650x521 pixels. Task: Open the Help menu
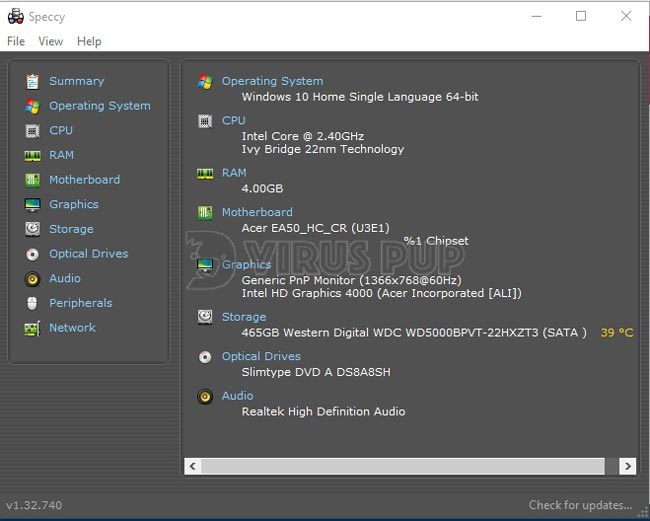tap(89, 41)
